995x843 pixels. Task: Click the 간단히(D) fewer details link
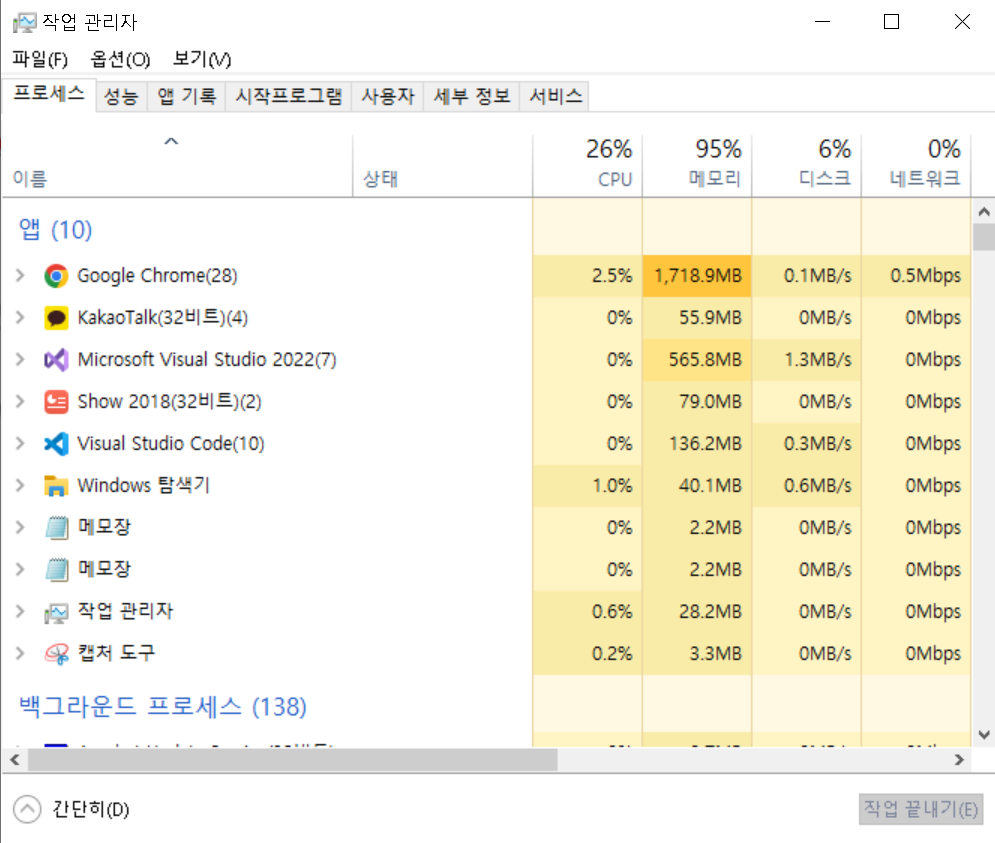coord(91,809)
